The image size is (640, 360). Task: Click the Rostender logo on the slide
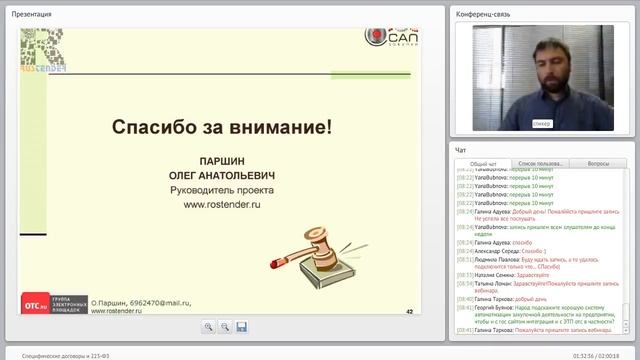point(43,50)
